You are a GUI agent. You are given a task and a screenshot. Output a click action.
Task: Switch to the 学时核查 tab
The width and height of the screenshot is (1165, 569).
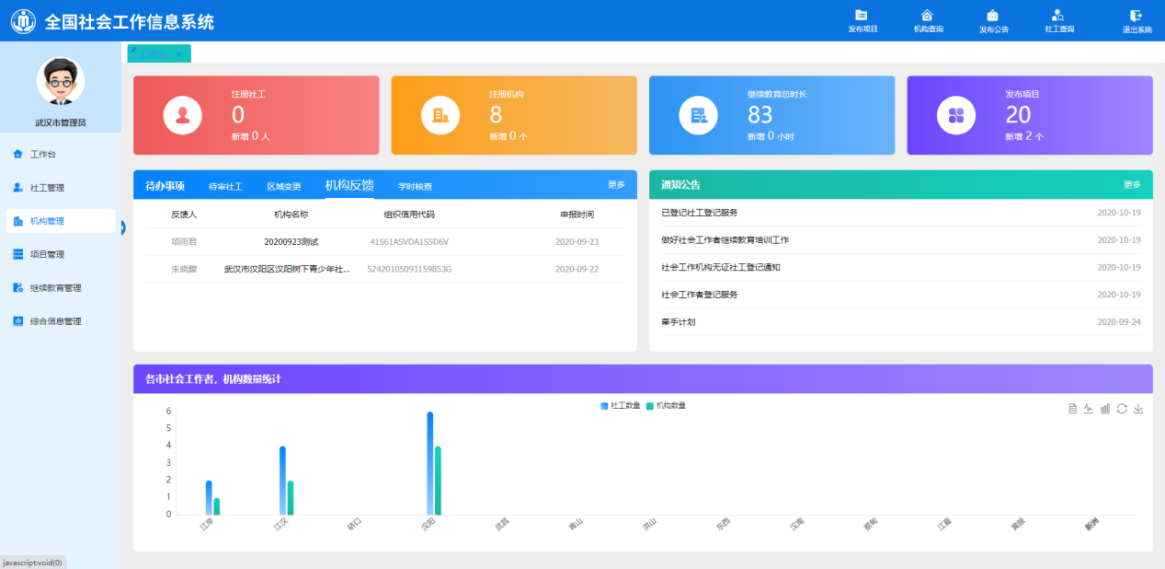point(415,186)
